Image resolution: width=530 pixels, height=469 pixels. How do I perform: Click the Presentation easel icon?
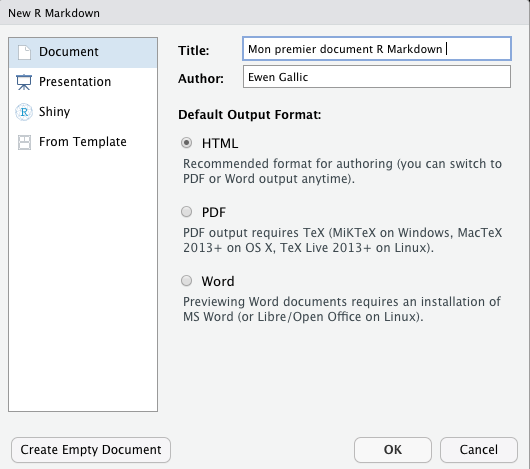(x=24, y=82)
